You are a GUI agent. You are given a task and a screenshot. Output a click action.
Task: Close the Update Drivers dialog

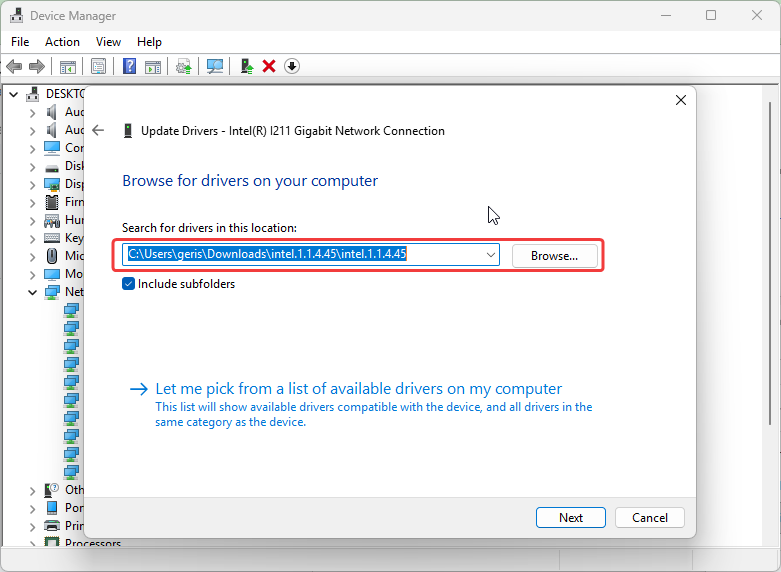pos(681,100)
